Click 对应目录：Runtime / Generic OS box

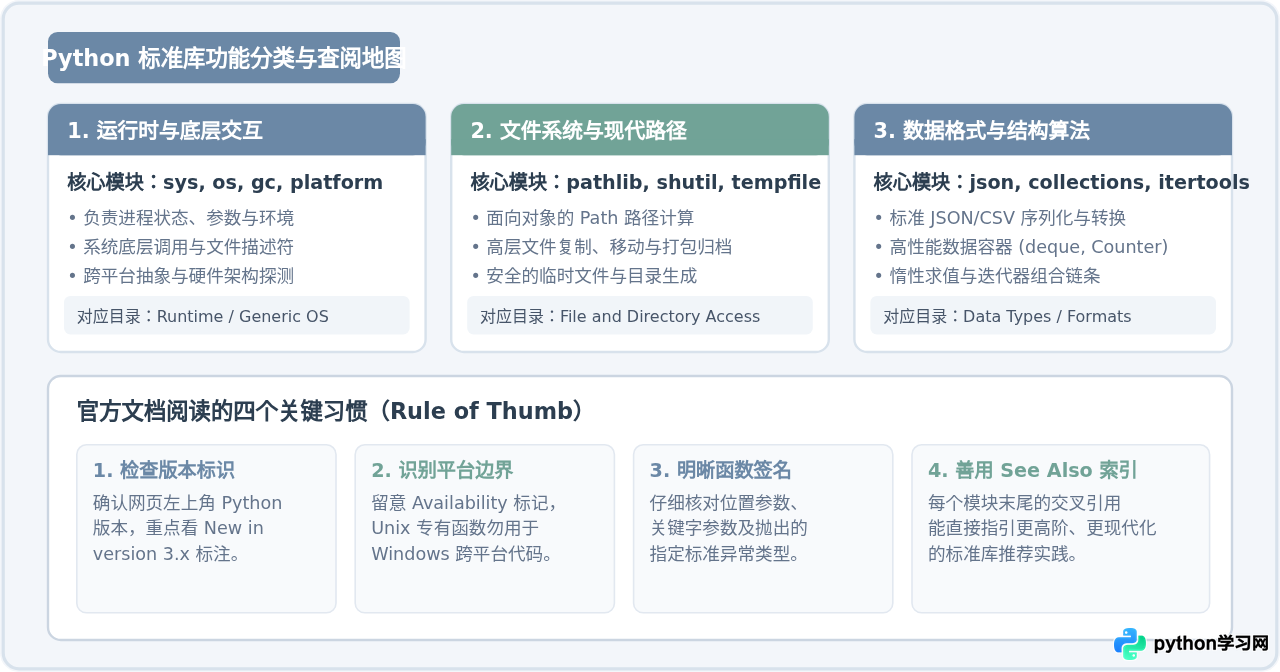click(x=237, y=315)
